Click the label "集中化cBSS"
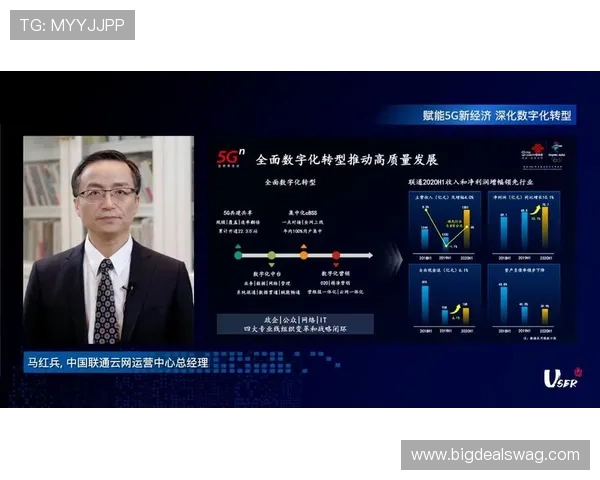The width and height of the screenshot is (600, 480). [303, 213]
